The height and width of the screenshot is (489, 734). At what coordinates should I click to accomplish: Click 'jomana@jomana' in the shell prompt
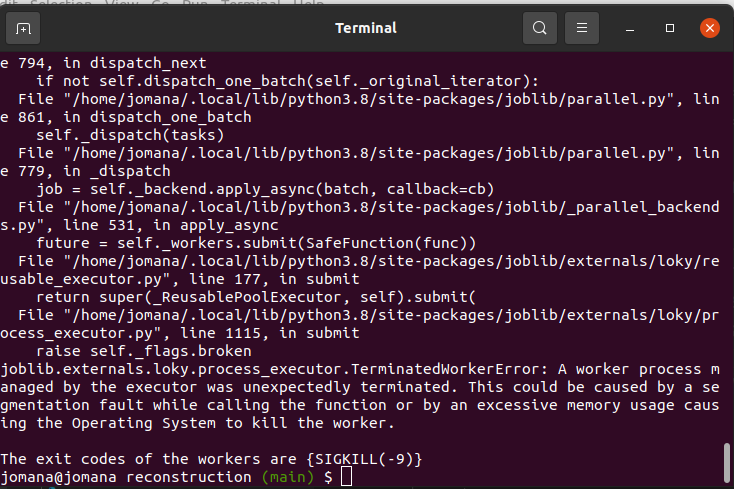(x=58, y=477)
